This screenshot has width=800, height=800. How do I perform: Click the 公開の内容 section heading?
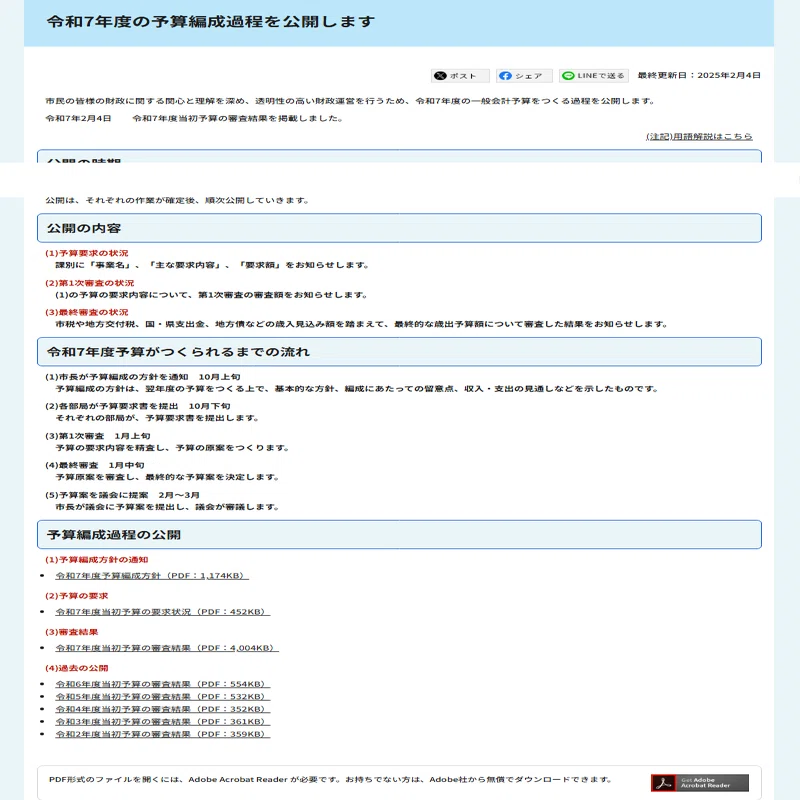pyautogui.click(x=399, y=228)
